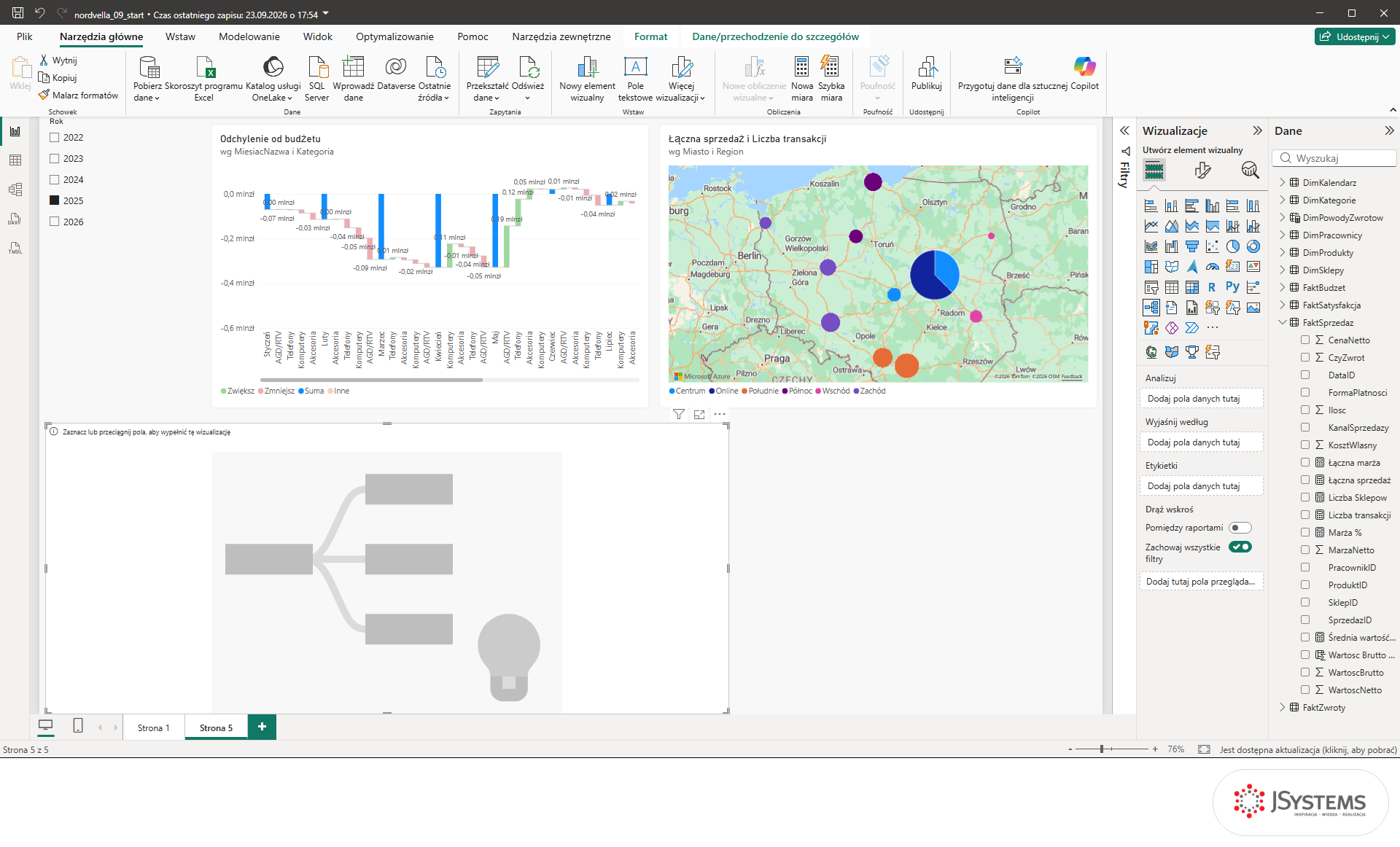Expand the DimProdukty table
The image size is (1400, 847).
[1283, 252]
